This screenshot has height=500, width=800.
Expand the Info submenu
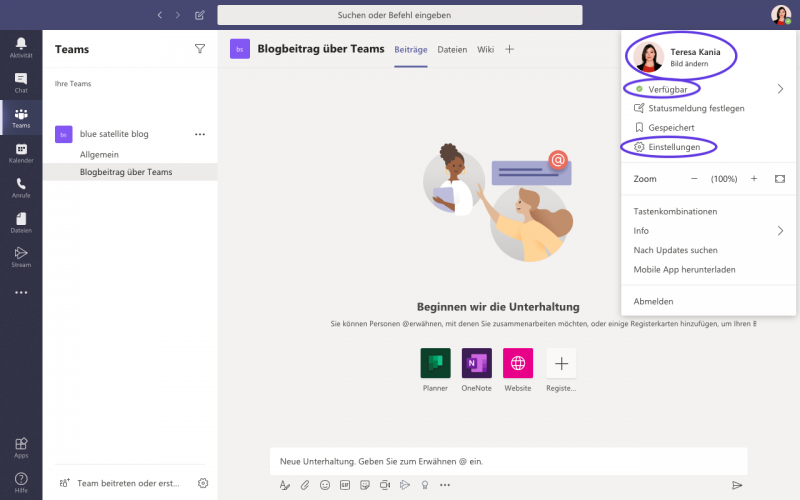(x=780, y=231)
